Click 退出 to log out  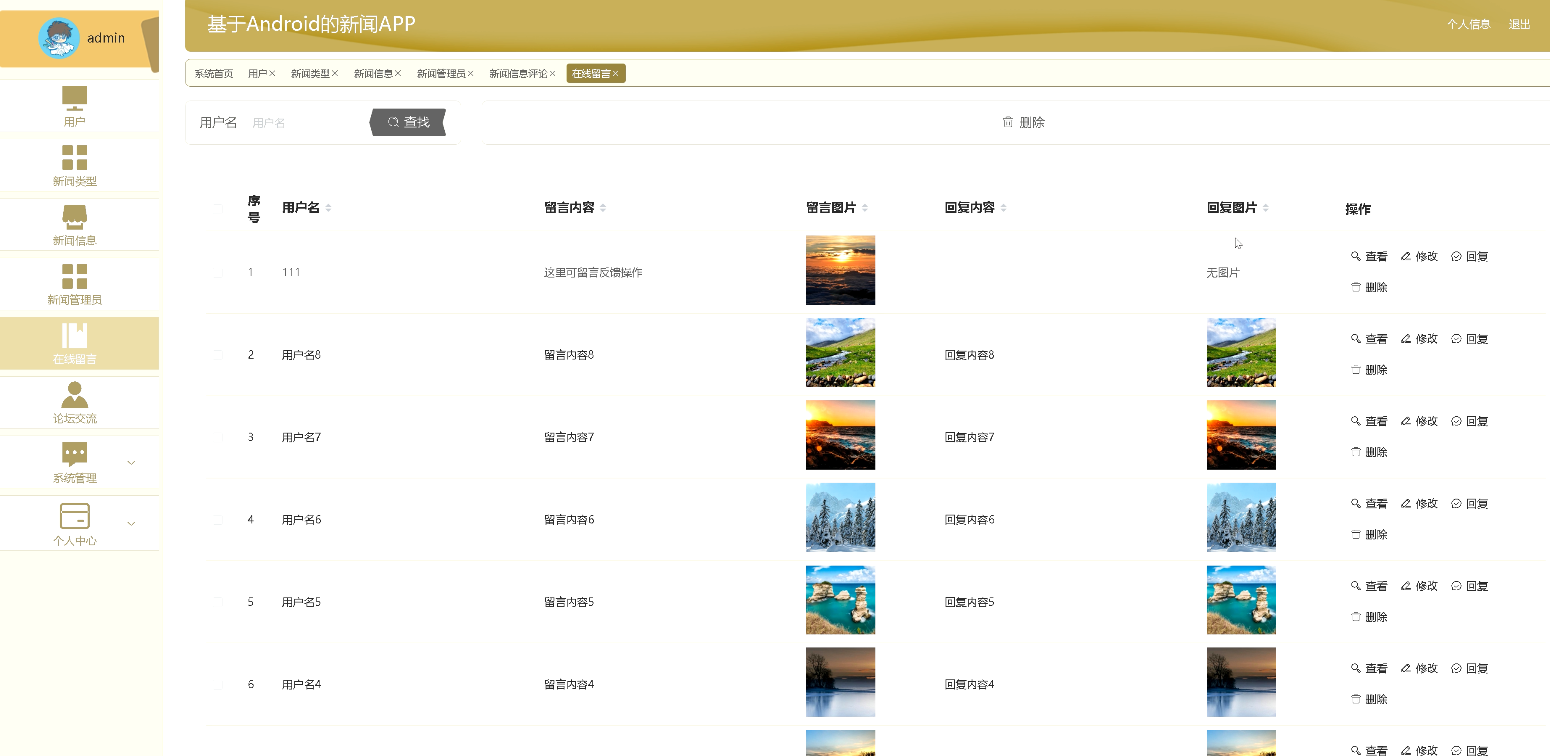click(x=1519, y=24)
